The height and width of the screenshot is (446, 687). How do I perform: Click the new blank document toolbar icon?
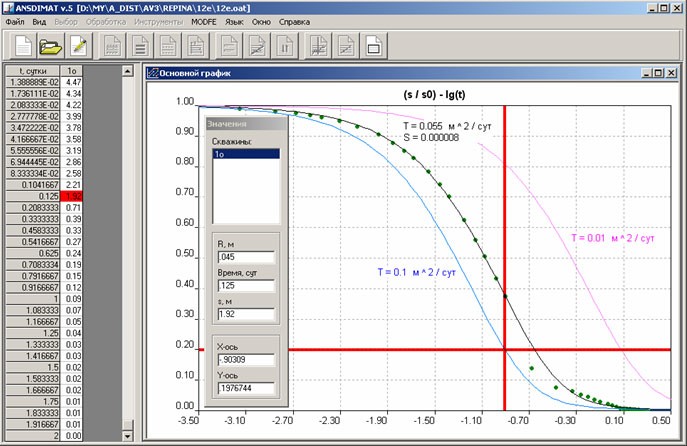(x=23, y=45)
